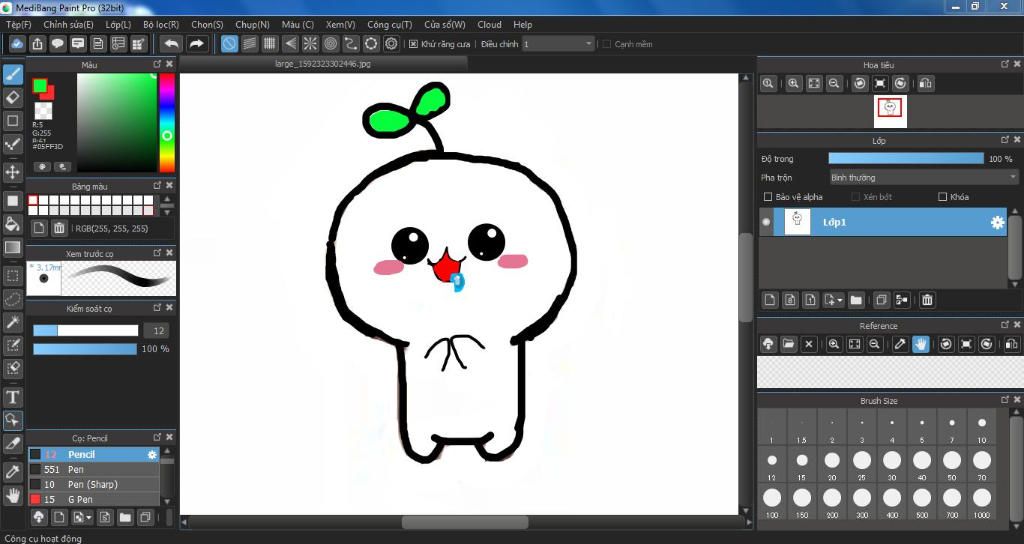Add new layer in Lớp panel

[x=770, y=300]
